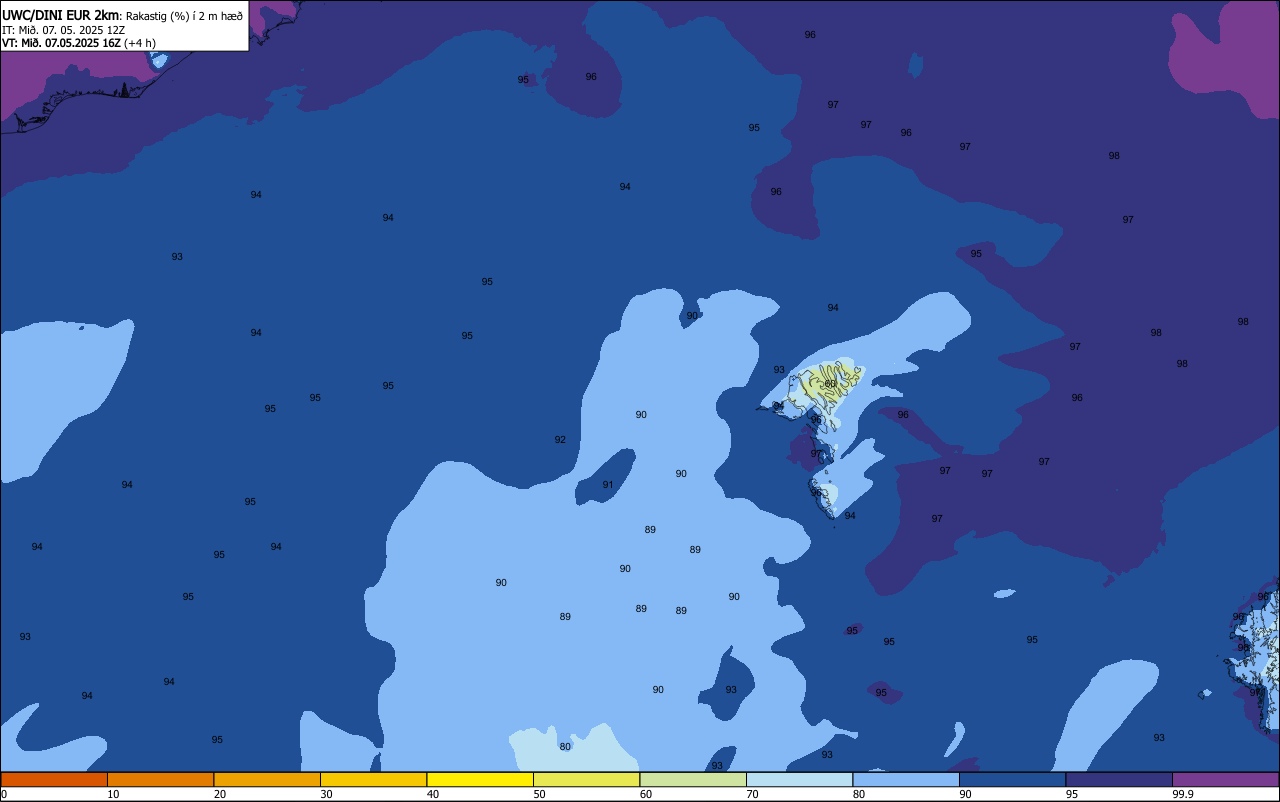Screen dimensions: 1280x802
Task: Click the '10' tick label on legend bar
Action: [114, 794]
